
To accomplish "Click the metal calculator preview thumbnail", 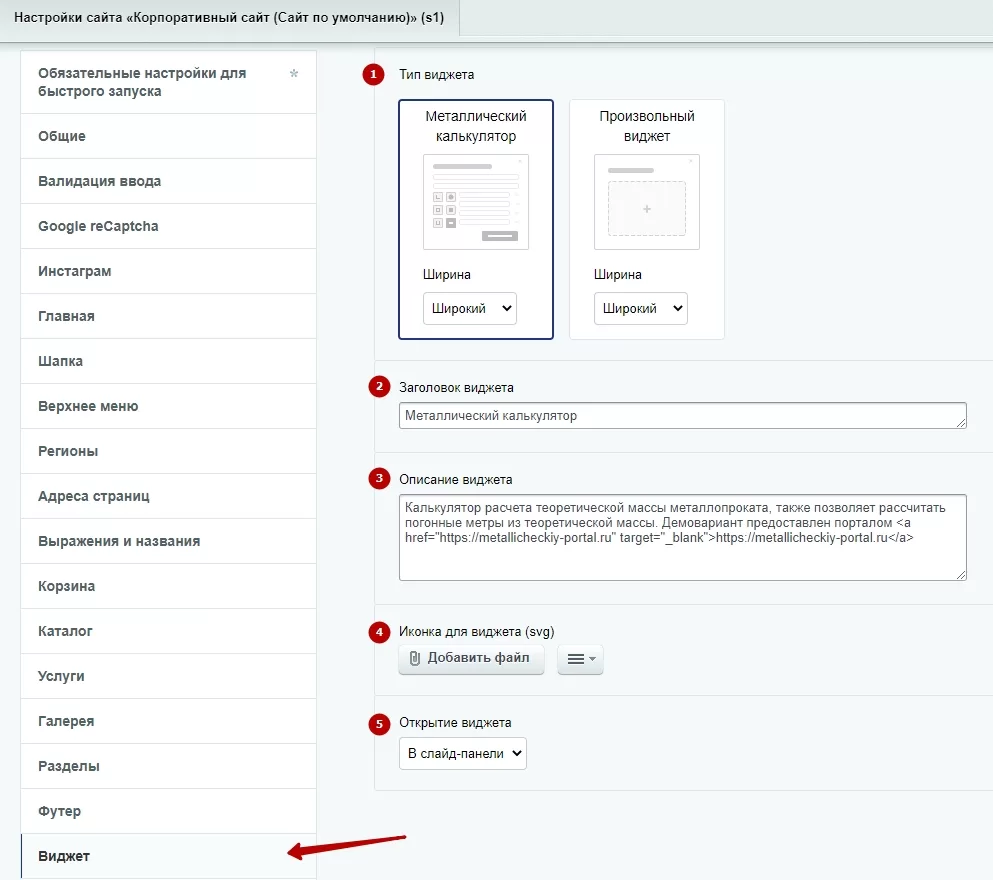I will click(x=476, y=202).
